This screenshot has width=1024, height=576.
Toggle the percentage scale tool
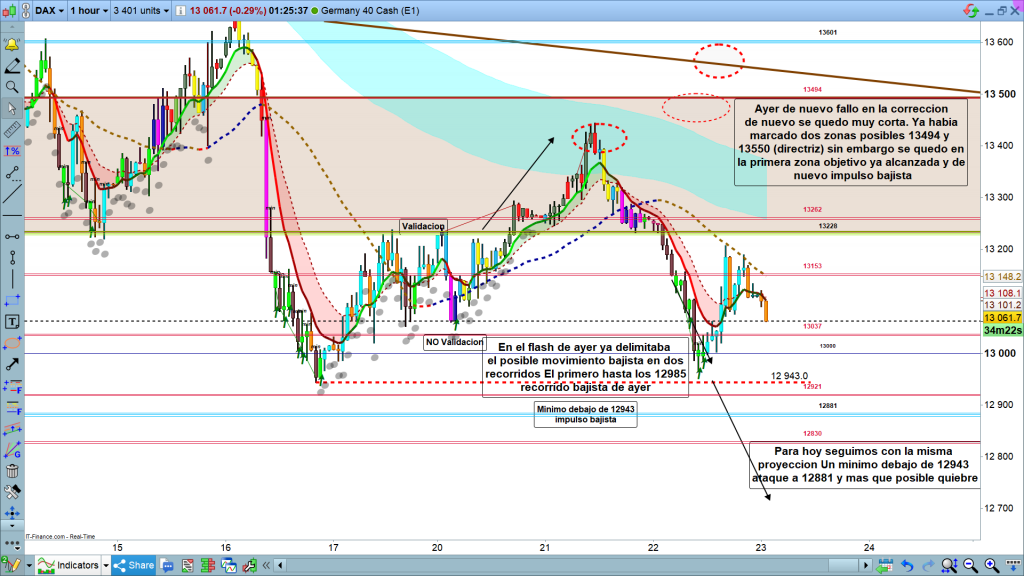point(13,151)
